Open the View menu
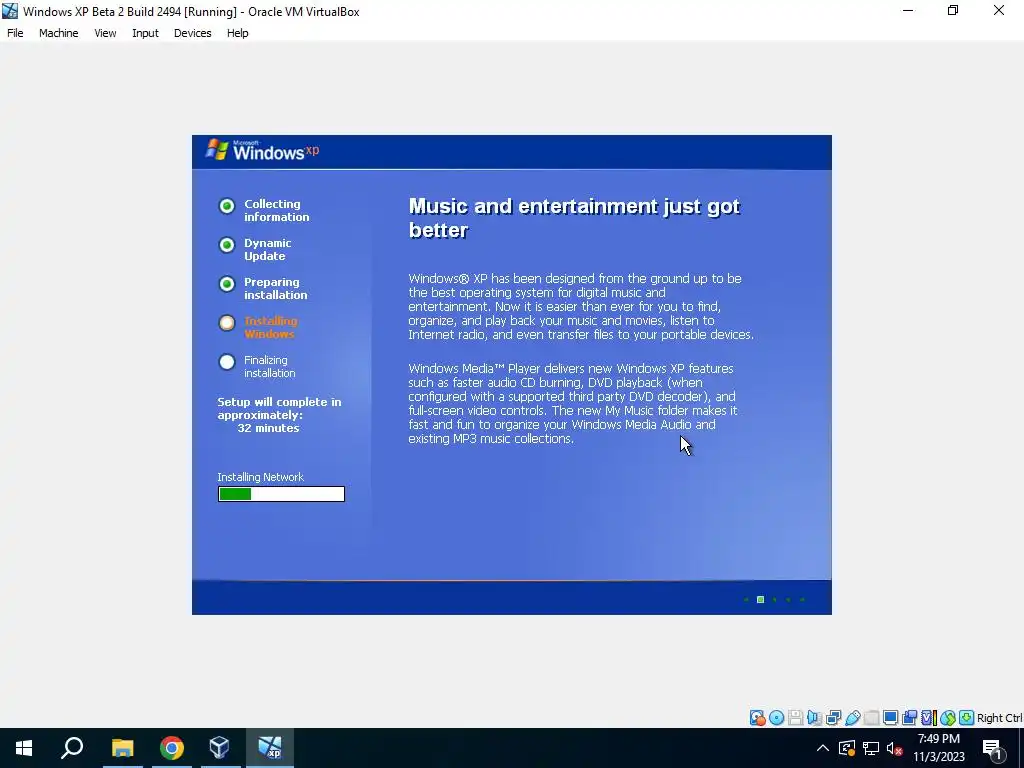The height and width of the screenshot is (768, 1024). coord(105,33)
